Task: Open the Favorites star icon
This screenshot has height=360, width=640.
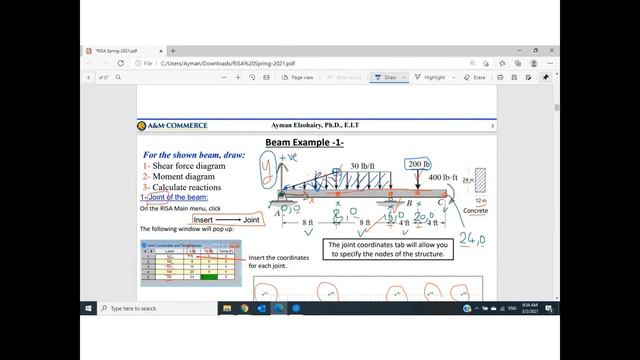Action: tap(502, 63)
